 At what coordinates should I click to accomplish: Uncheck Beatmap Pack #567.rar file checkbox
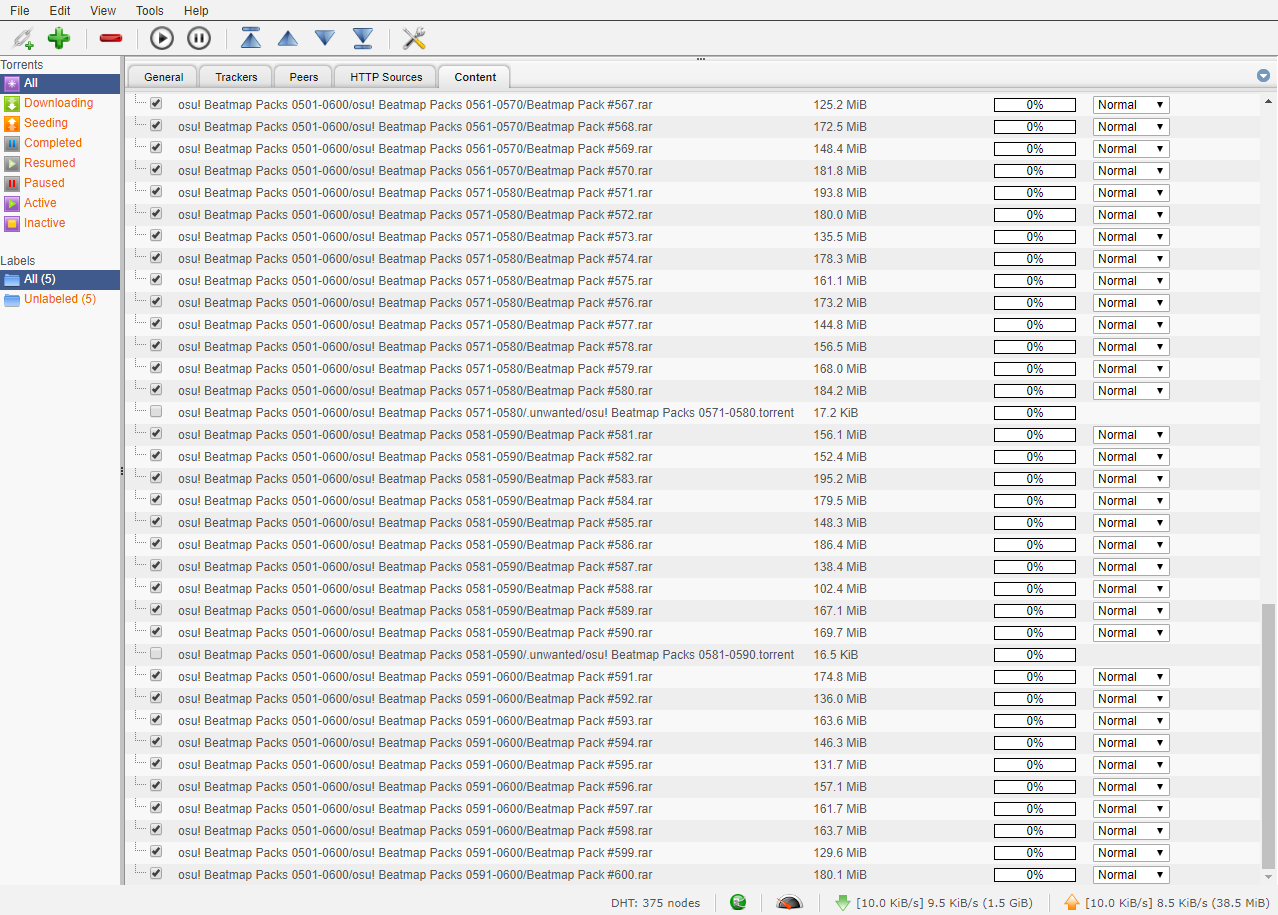point(156,103)
